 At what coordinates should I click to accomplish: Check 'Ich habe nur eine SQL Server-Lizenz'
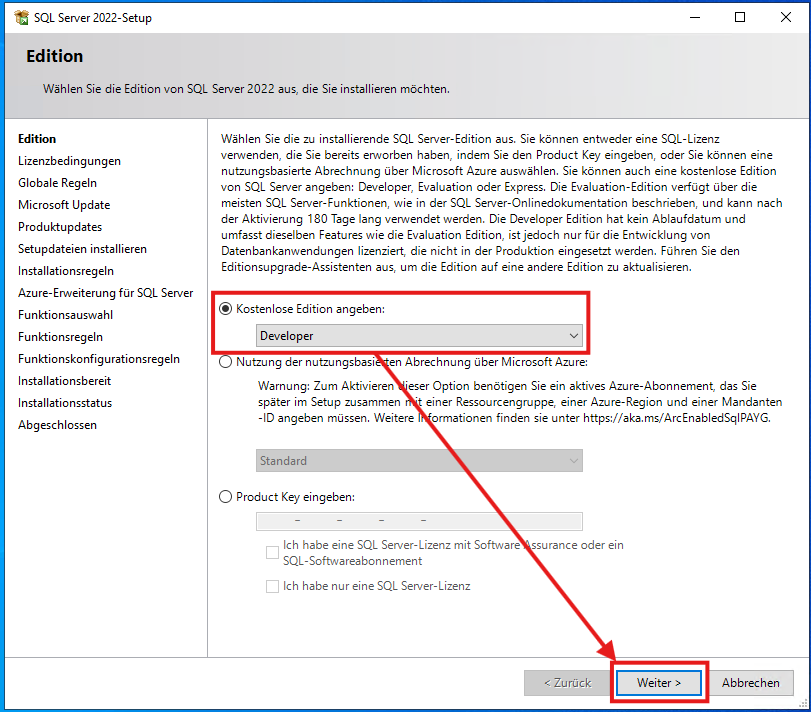[272, 585]
